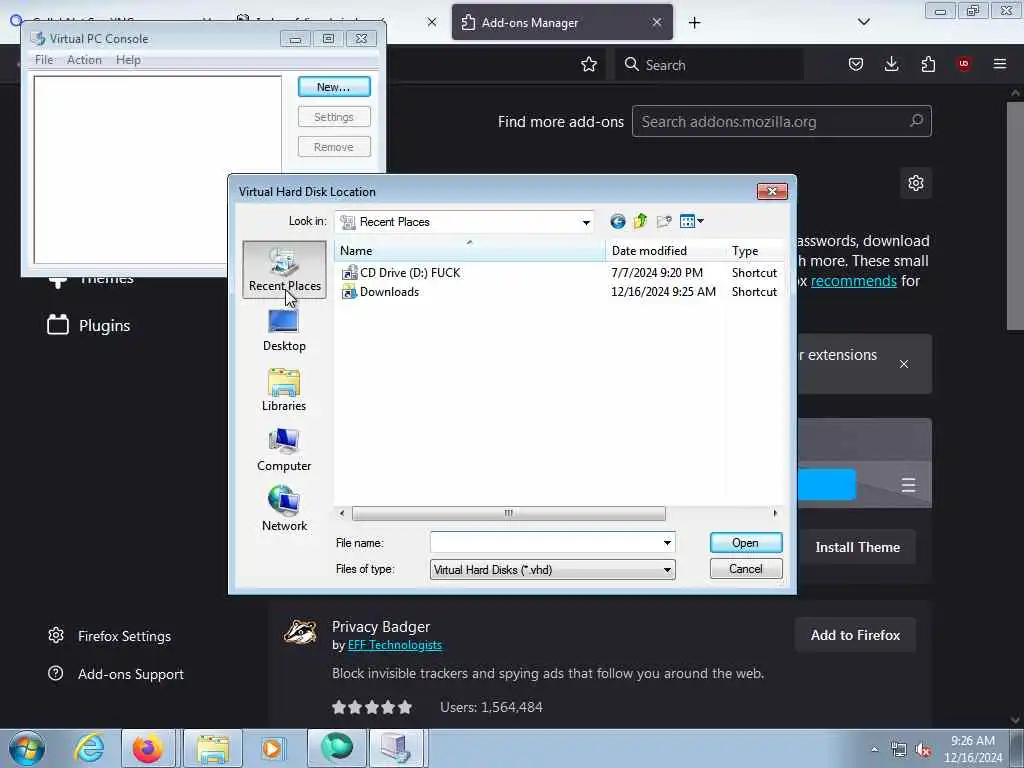
Task: Open the Pocket save icon
Action: coord(856,65)
